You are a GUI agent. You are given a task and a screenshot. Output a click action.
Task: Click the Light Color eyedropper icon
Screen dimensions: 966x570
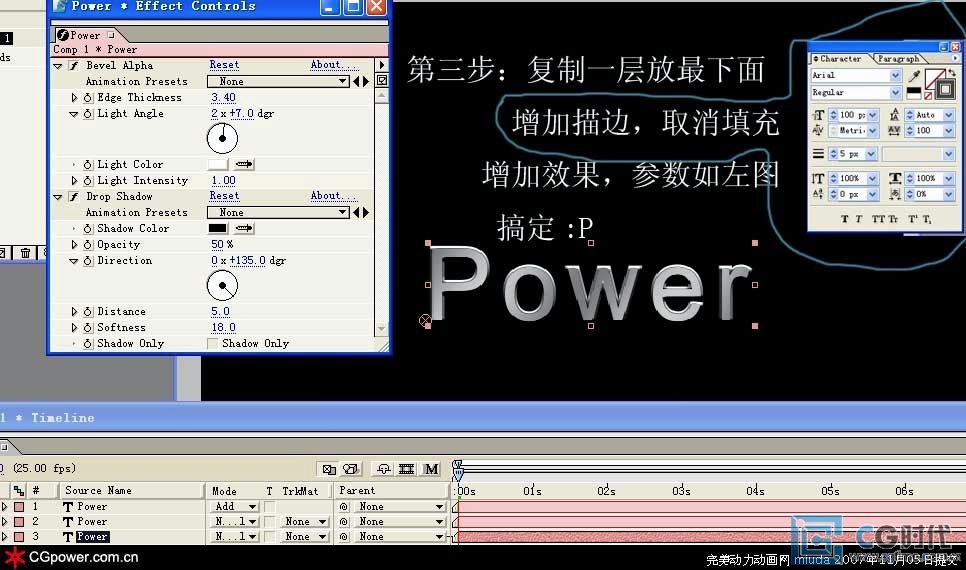(x=244, y=164)
